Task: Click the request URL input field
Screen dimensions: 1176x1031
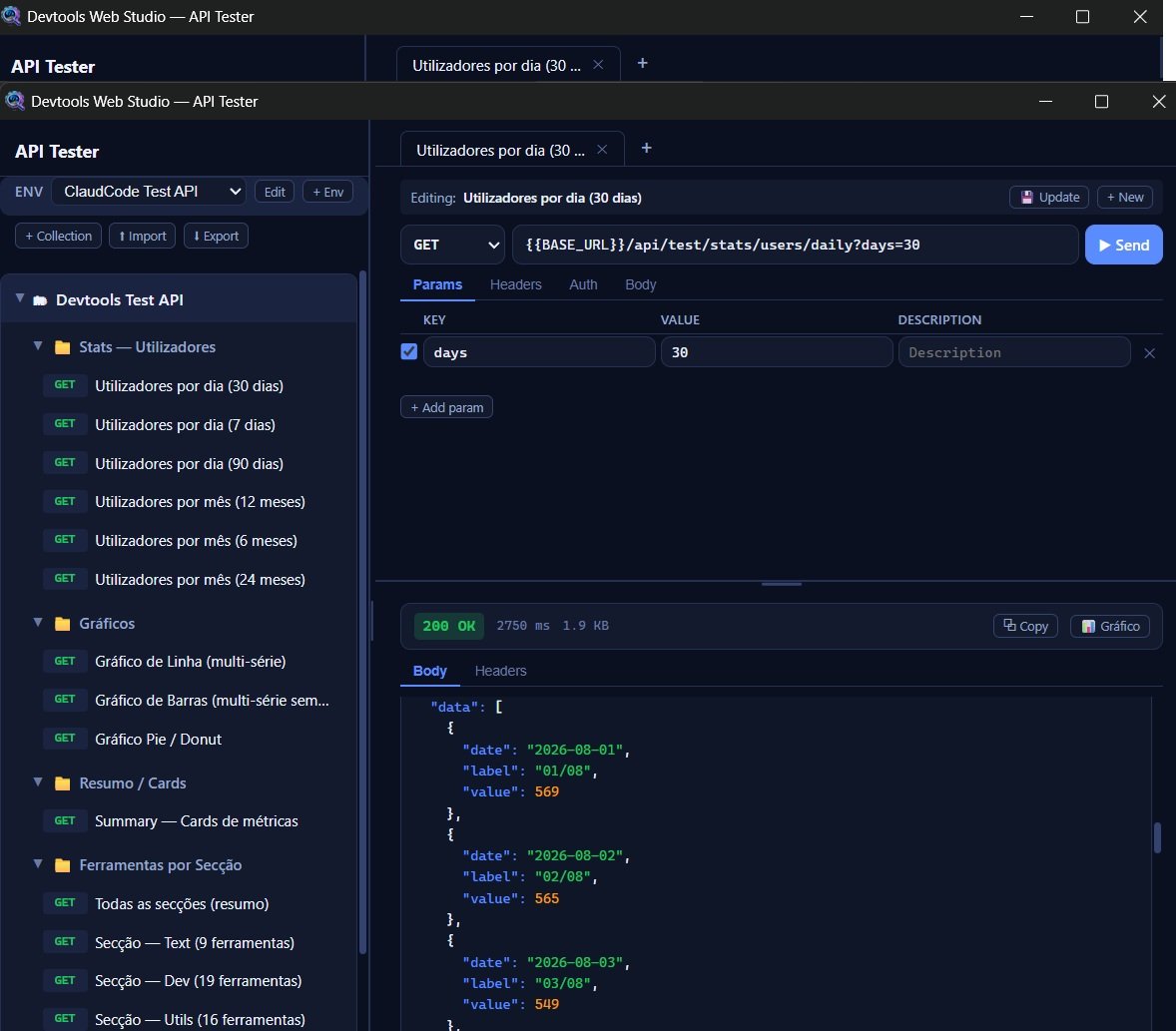Action: coord(795,245)
